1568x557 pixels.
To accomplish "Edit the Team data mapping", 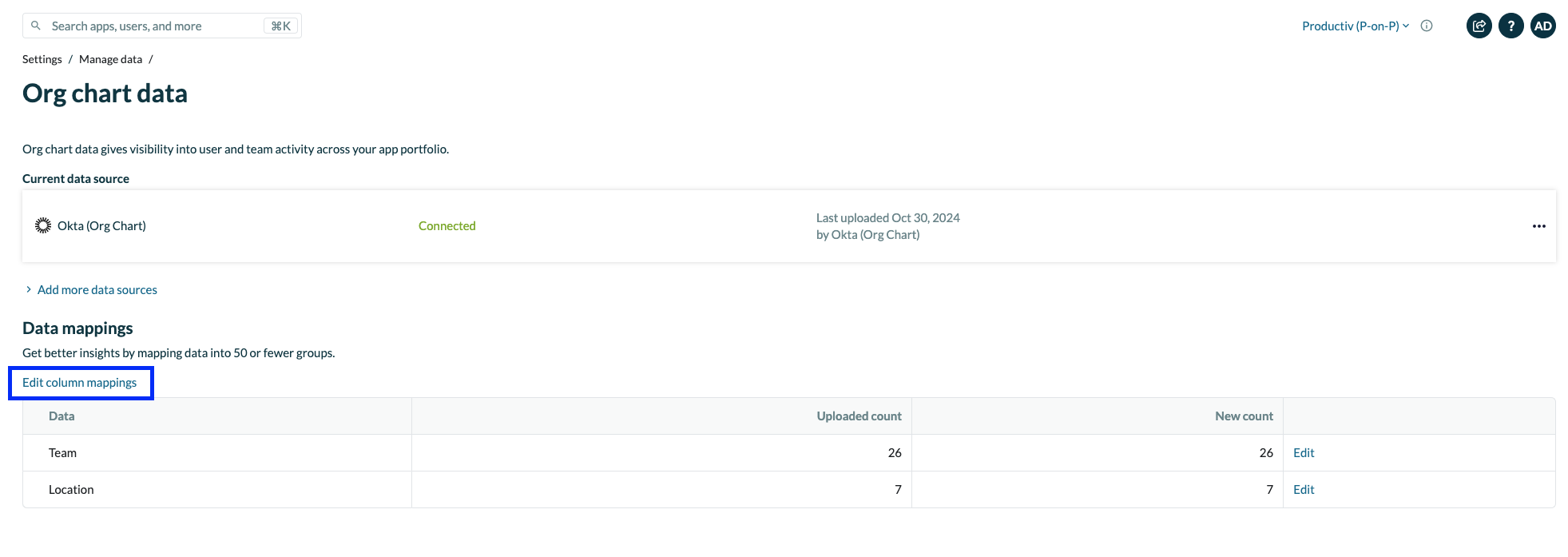I will 1303,452.
